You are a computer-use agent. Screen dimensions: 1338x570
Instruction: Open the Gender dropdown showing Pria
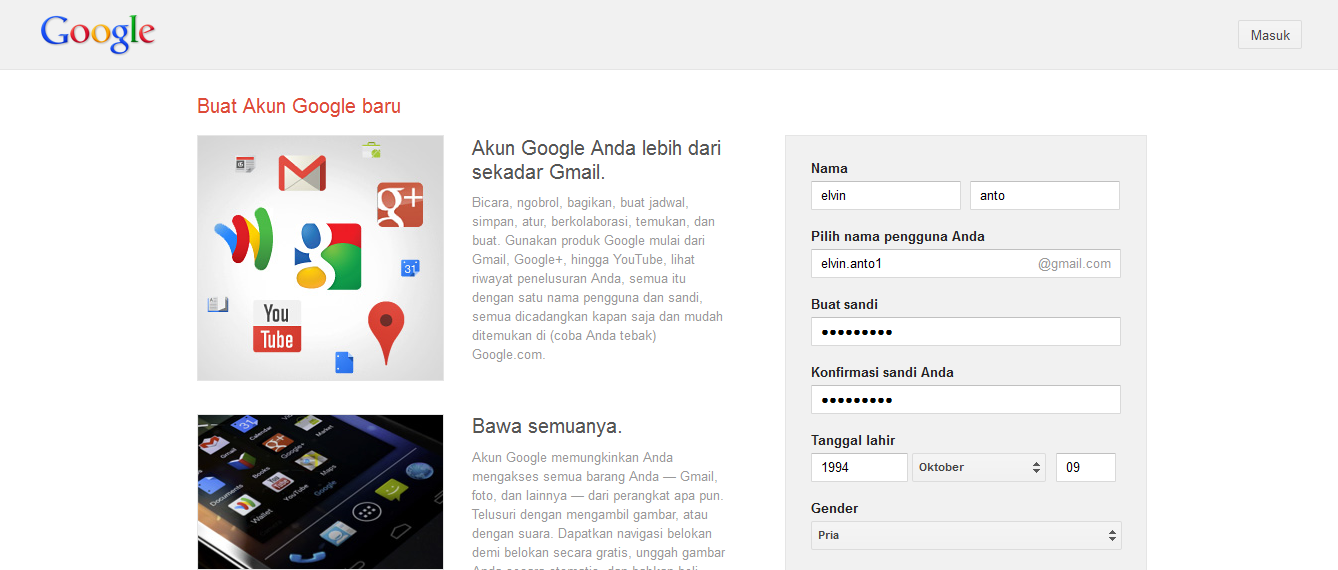(x=966, y=535)
